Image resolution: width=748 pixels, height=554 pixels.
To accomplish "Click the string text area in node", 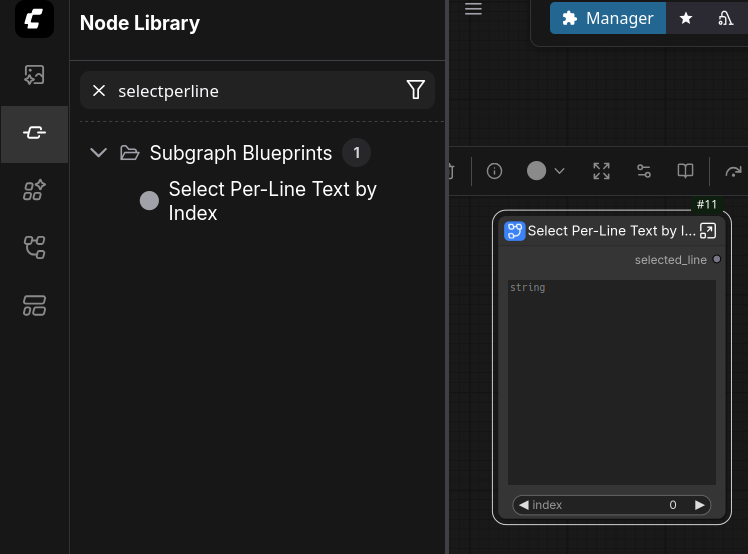I will pos(612,382).
